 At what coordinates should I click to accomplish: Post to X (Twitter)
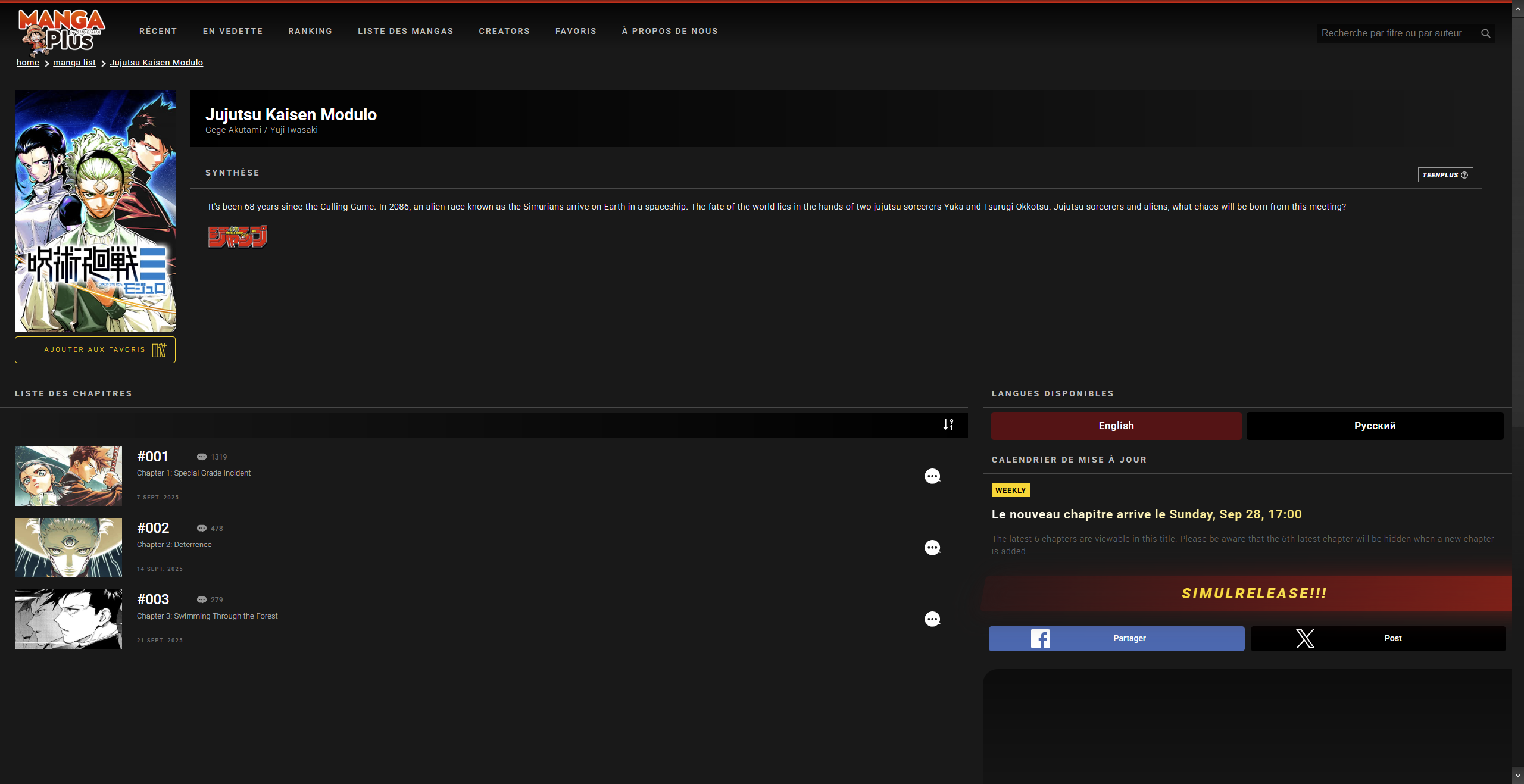pos(1378,638)
